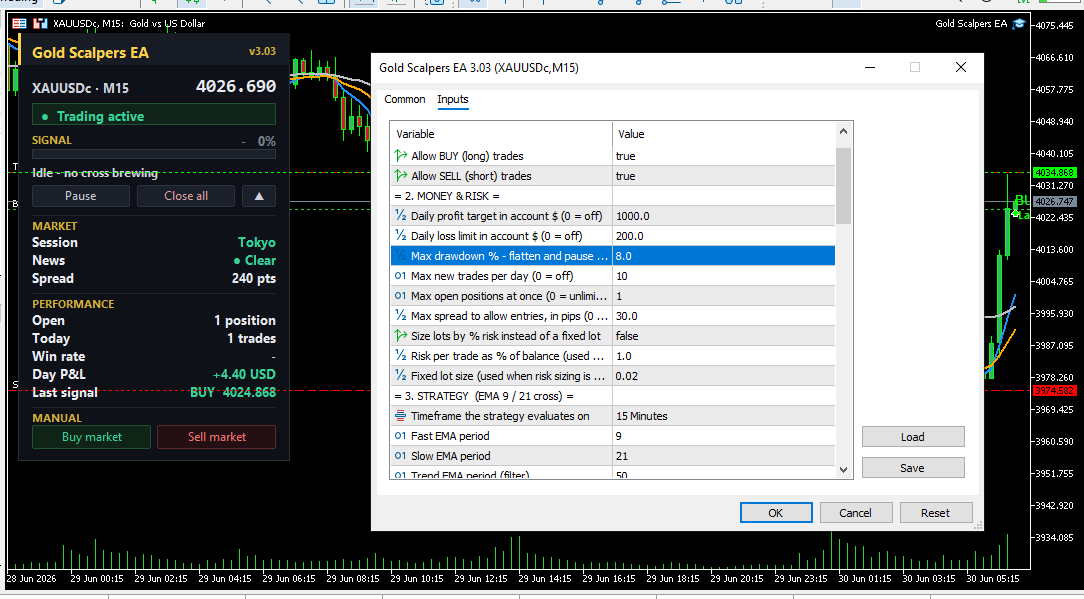Image resolution: width=1084 pixels, height=599 pixels.
Task: Edit the max new trades per day value 10
Action: pos(724,276)
